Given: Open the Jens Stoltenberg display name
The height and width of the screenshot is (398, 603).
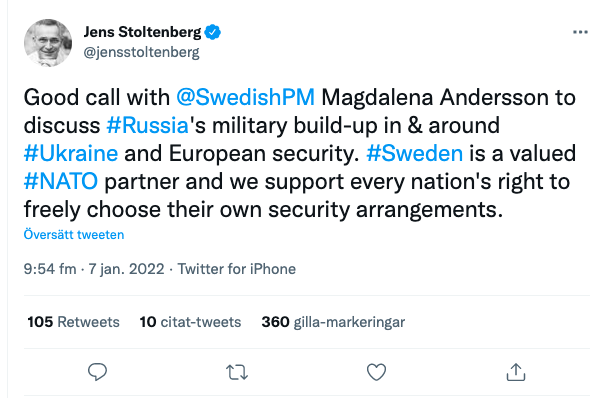Looking at the screenshot, I should coord(142,32).
